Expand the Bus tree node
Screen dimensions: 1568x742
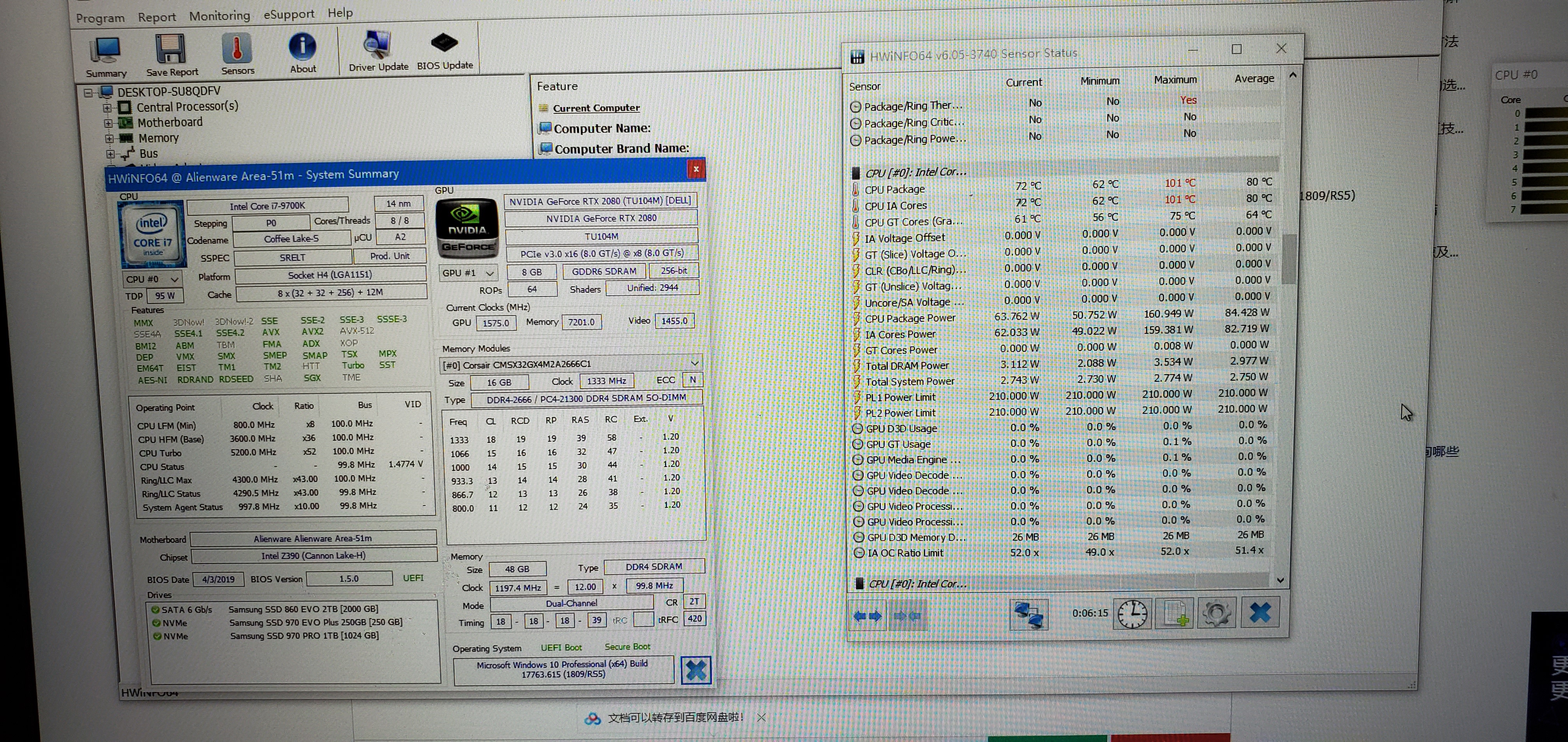(x=111, y=154)
